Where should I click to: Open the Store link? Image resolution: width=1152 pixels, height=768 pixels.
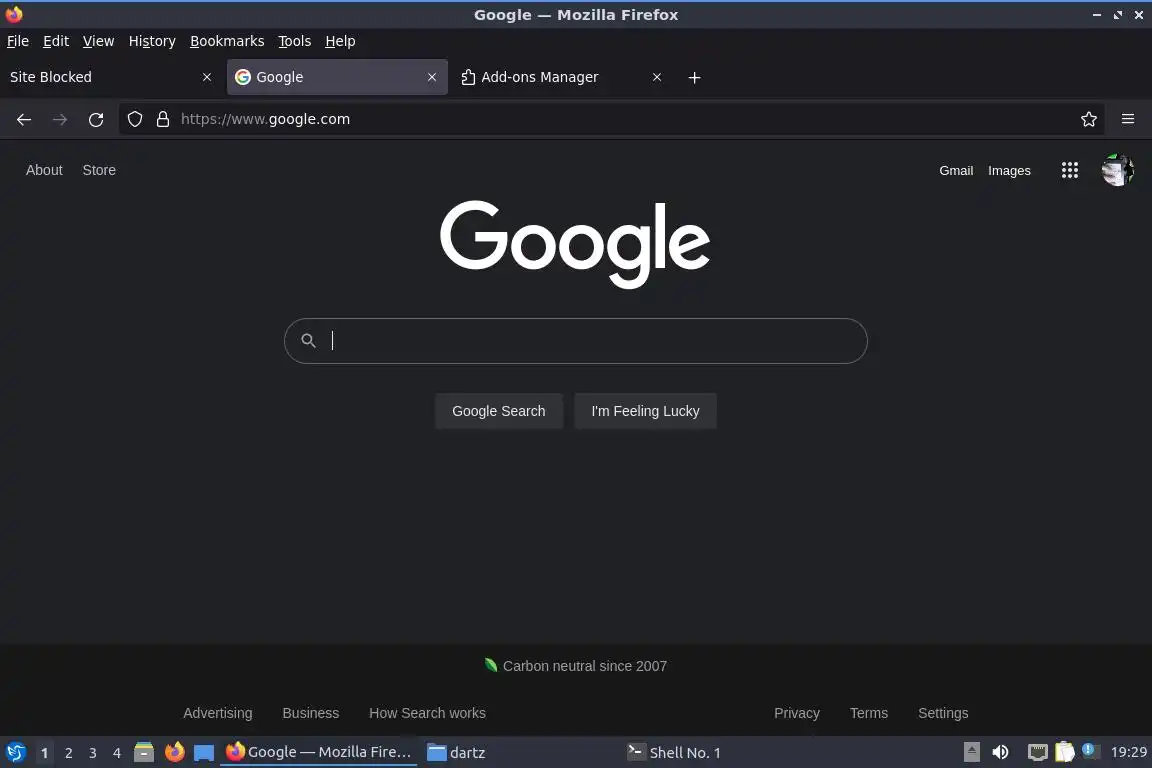point(99,170)
